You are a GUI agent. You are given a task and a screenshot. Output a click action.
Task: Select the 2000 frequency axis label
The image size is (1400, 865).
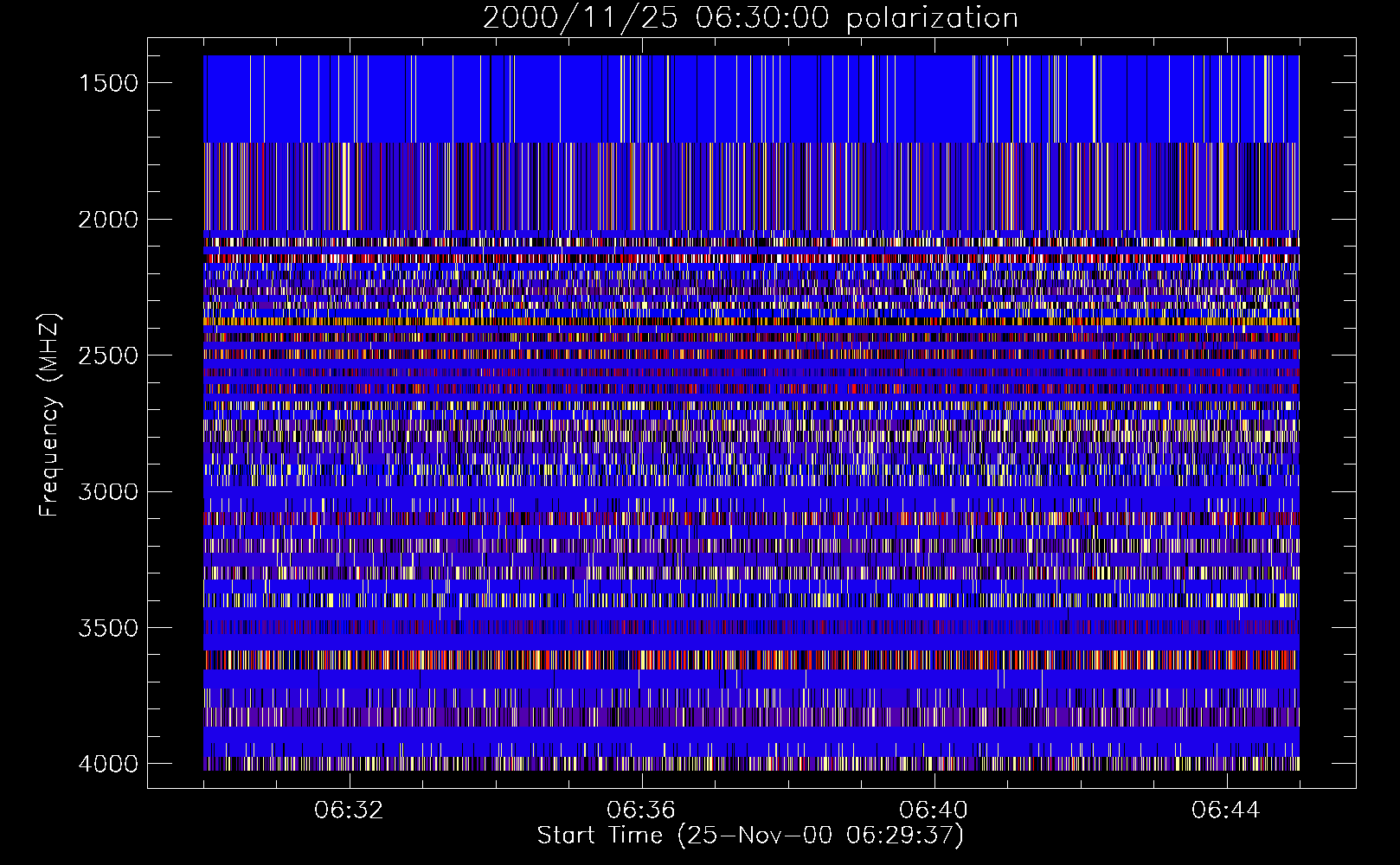pyautogui.click(x=108, y=220)
